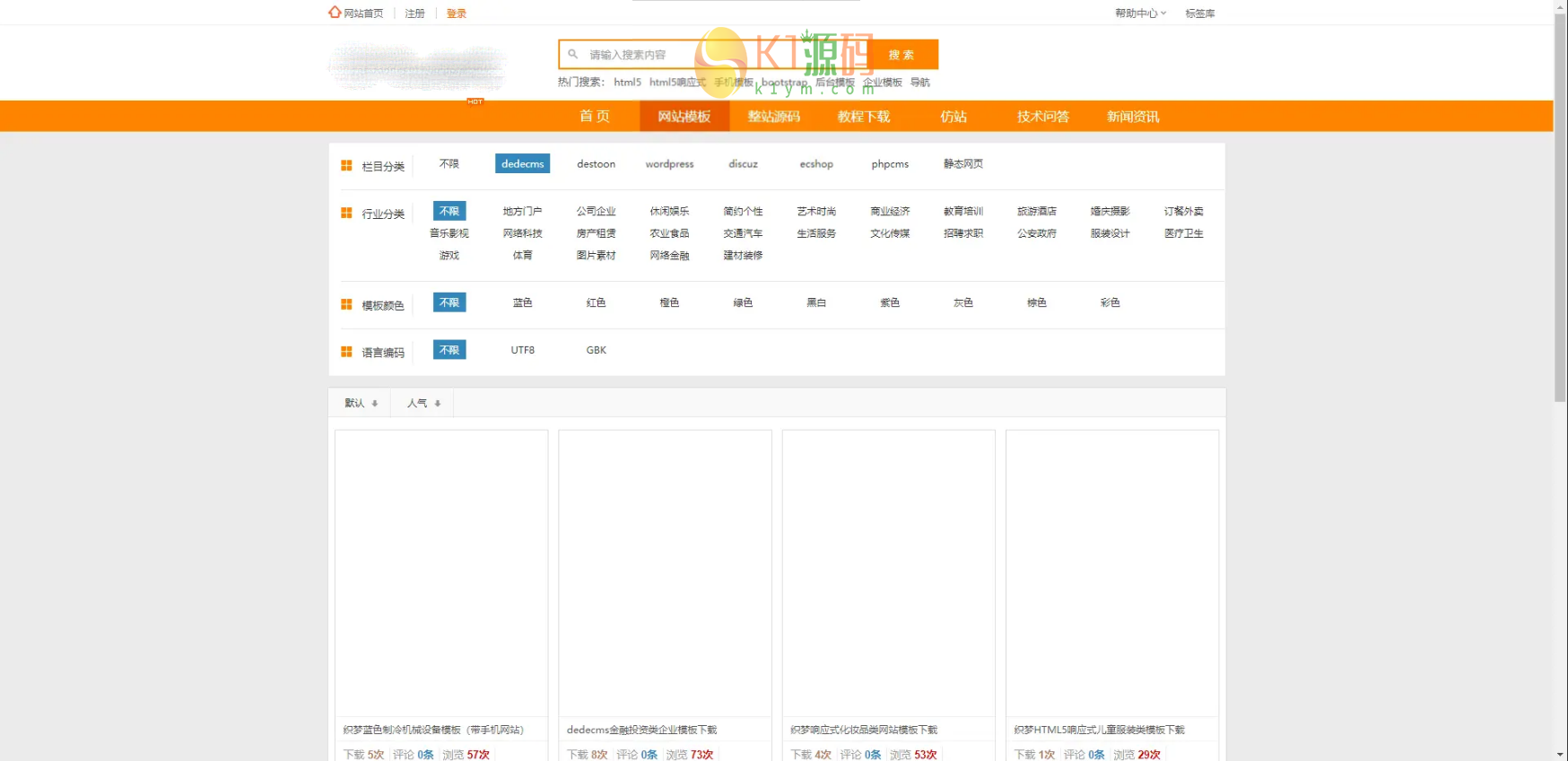Image resolution: width=1568 pixels, height=761 pixels.
Task: Expand the 帮助中心 dropdown menu
Action: pyautogui.click(x=1140, y=13)
